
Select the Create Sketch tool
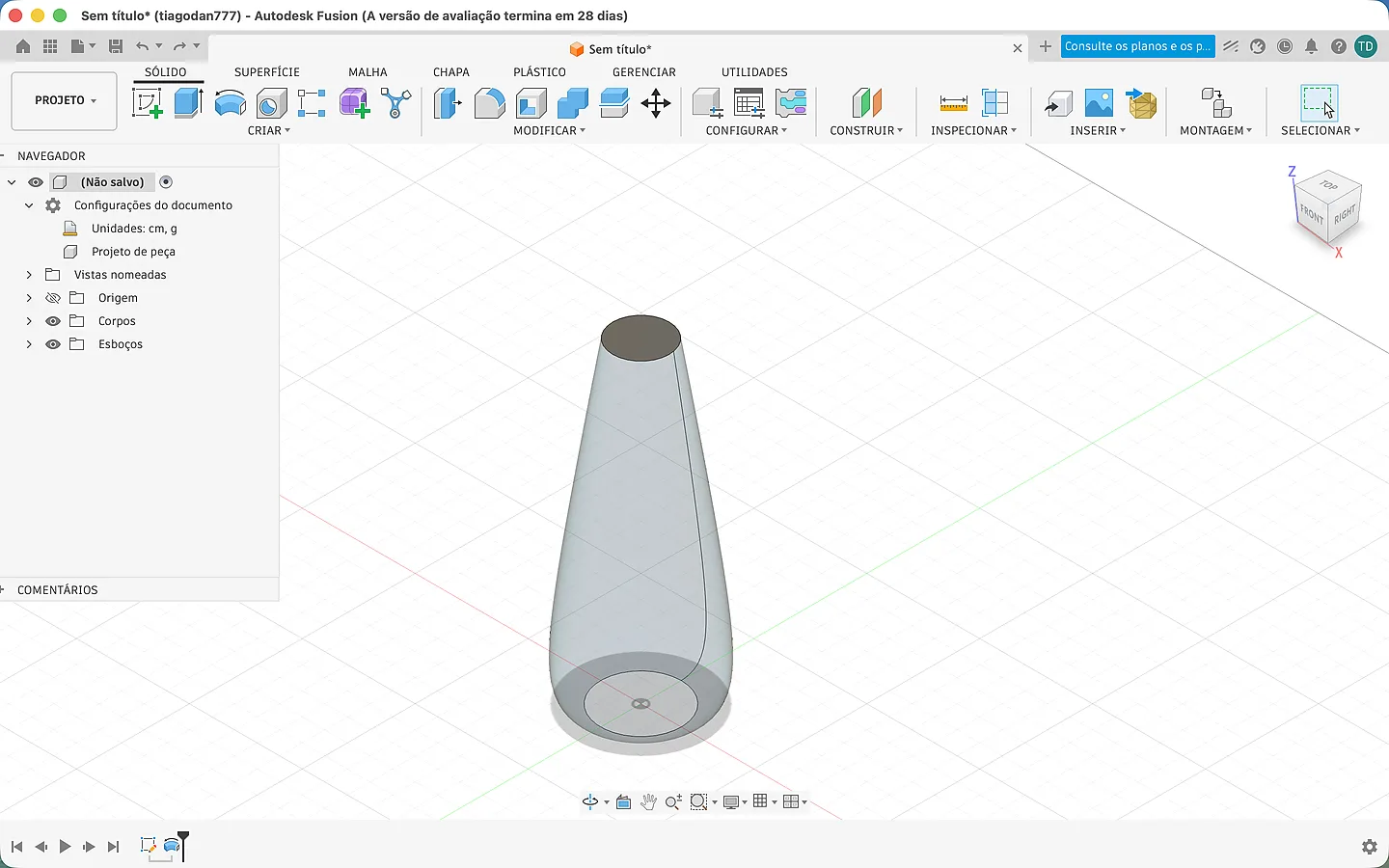click(147, 102)
